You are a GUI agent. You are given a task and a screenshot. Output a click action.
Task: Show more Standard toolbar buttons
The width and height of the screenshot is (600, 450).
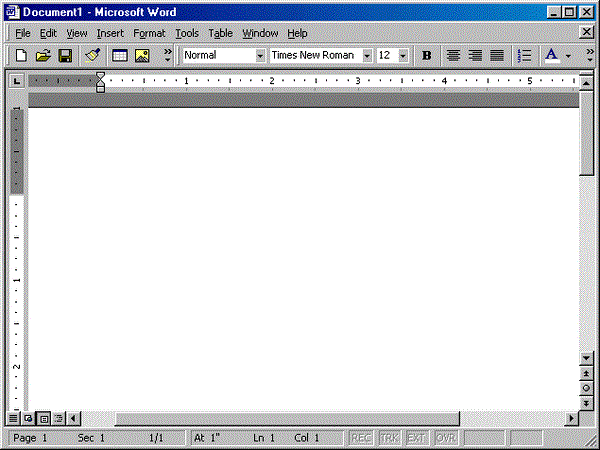pos(168,56)
